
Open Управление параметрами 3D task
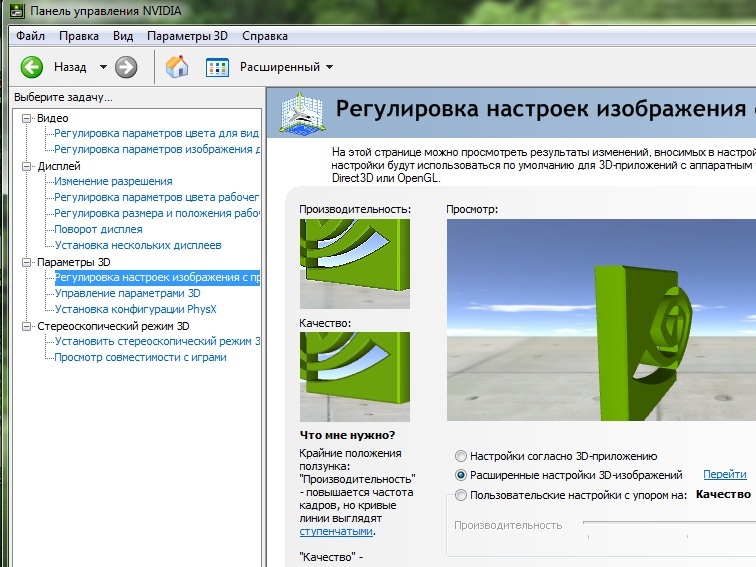(127, 293)
